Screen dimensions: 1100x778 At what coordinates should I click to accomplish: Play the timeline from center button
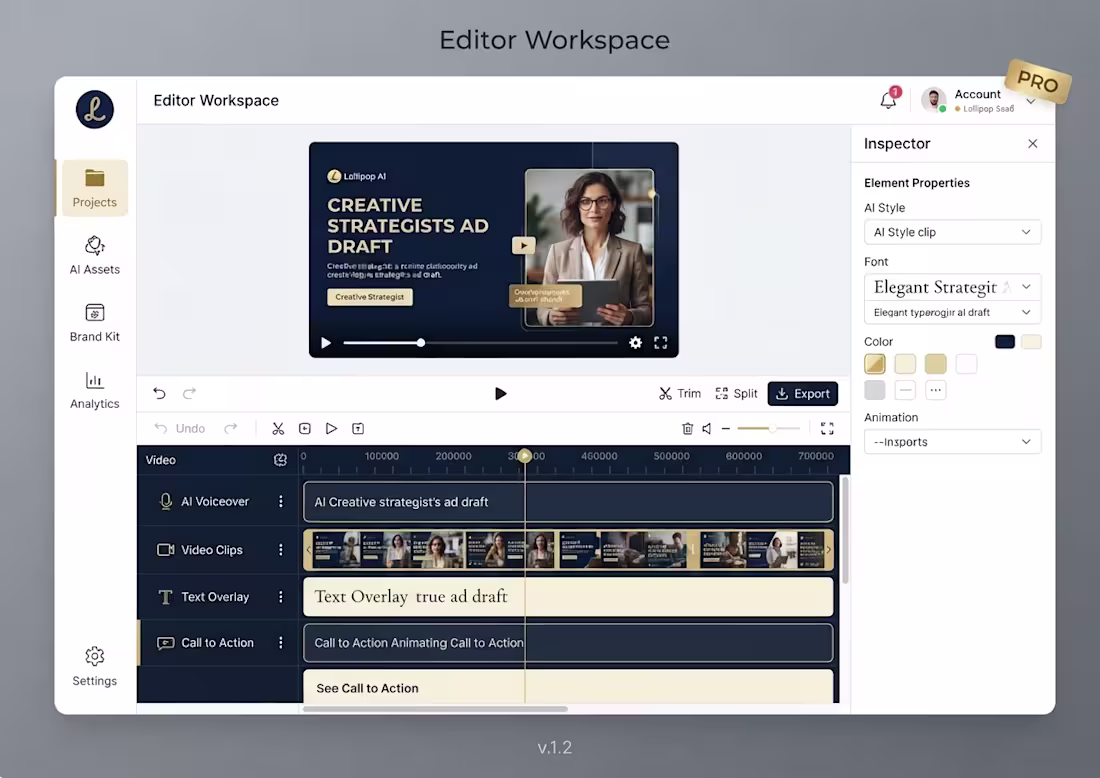pos(500,394)
